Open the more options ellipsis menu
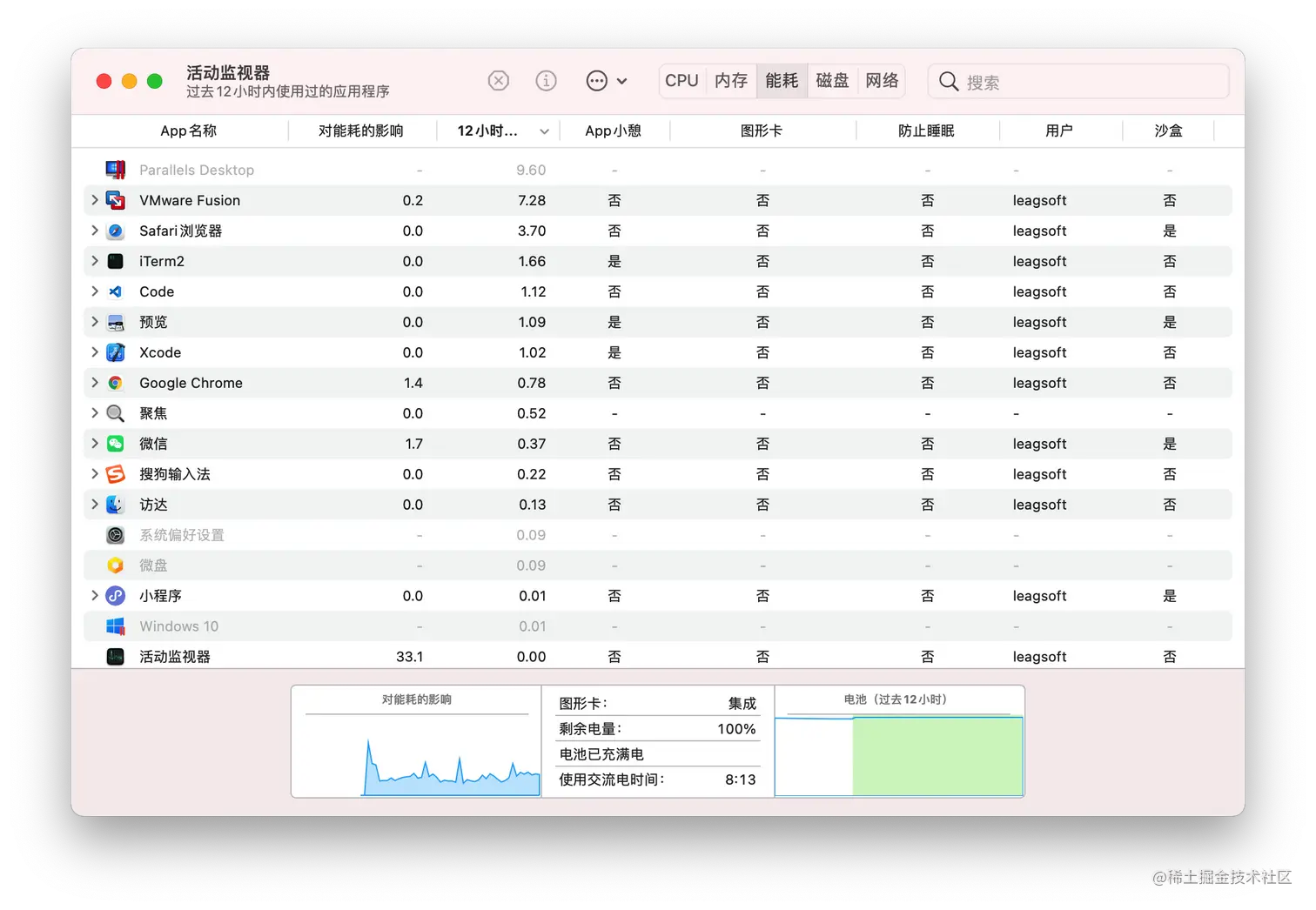Screen dimensions: 1316x910 [606, 81]
